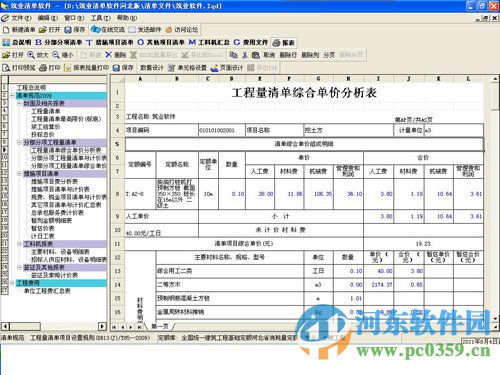Screen dimensions: 500x375
Task: Open the 编辑 menu
Action: 47,18
